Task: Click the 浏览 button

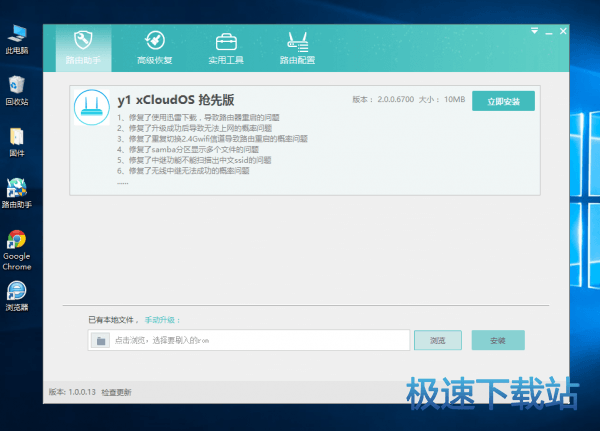Action: tap(438, 340)
